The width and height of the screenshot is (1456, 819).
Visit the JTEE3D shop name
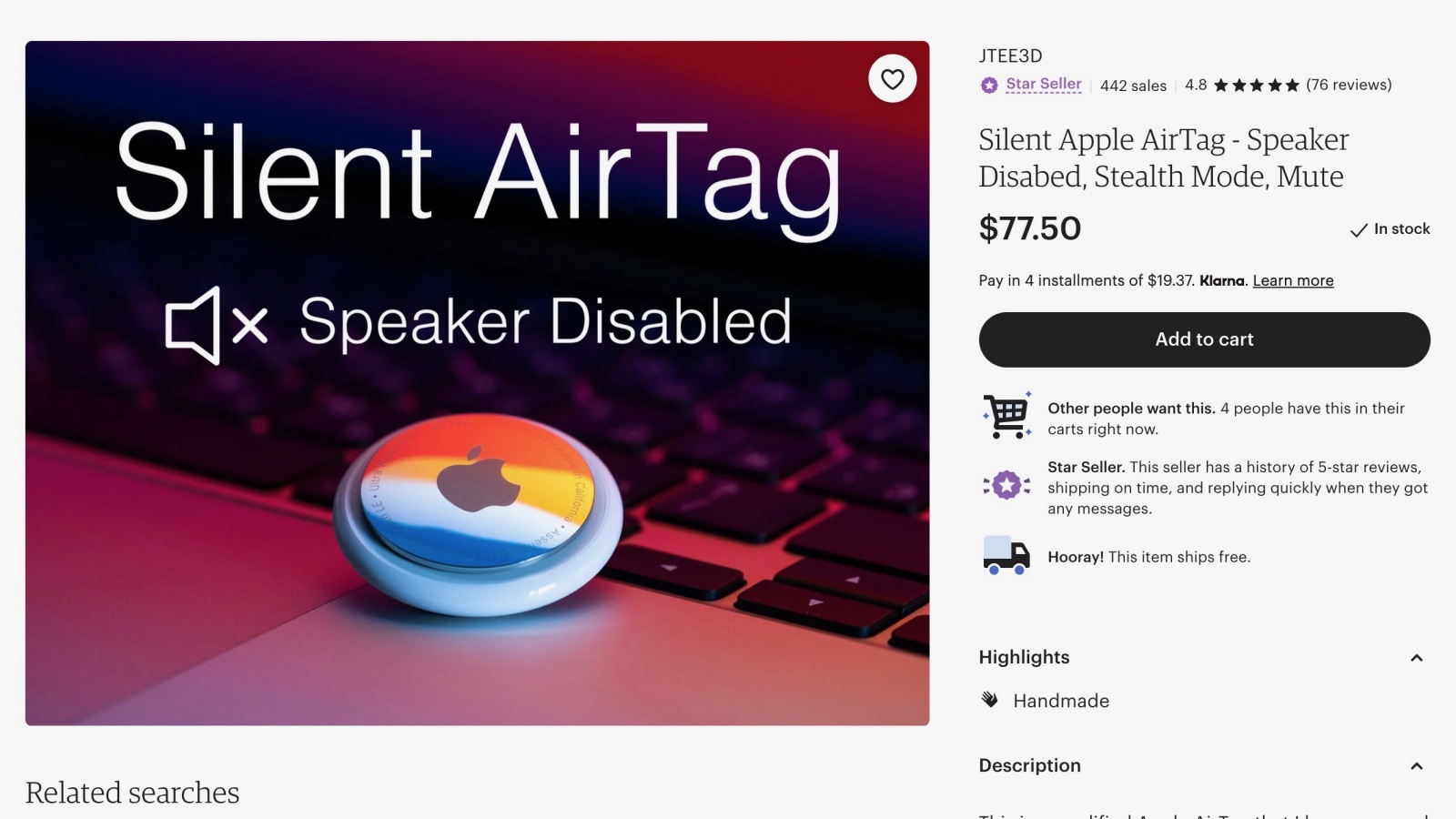pyautogui.click(x=1010, y=56)
